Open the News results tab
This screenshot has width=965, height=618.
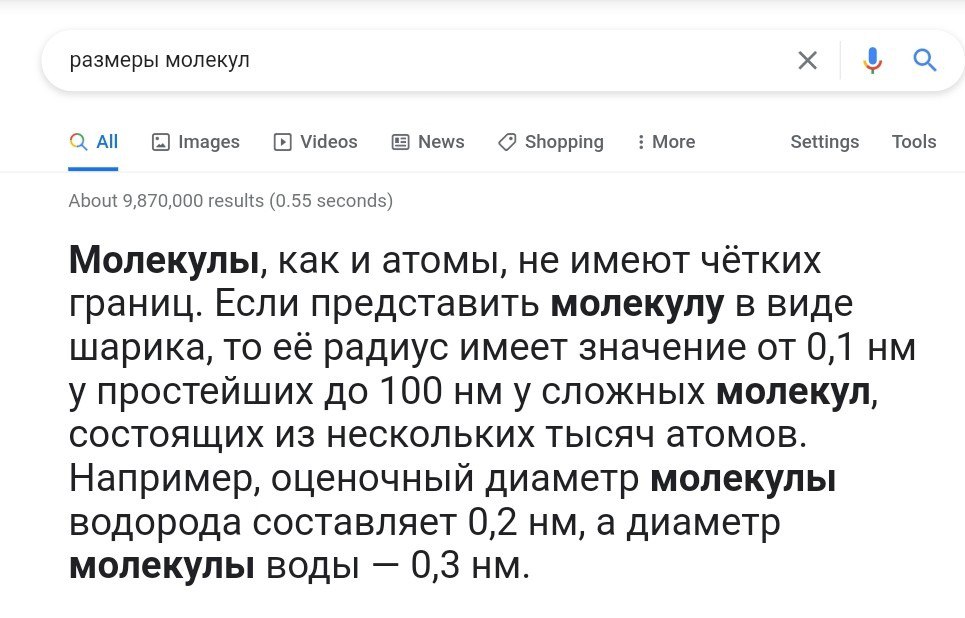pos(429,142)
